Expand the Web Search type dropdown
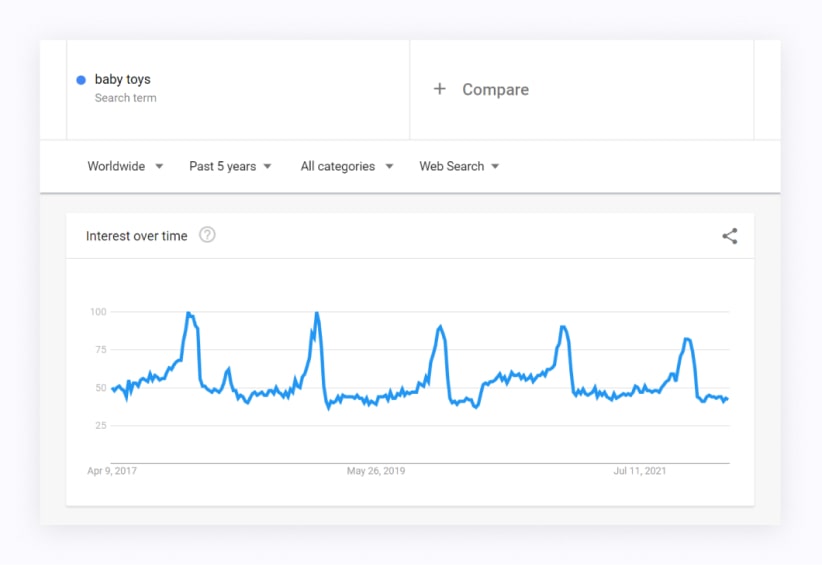 tap(458, 166)
